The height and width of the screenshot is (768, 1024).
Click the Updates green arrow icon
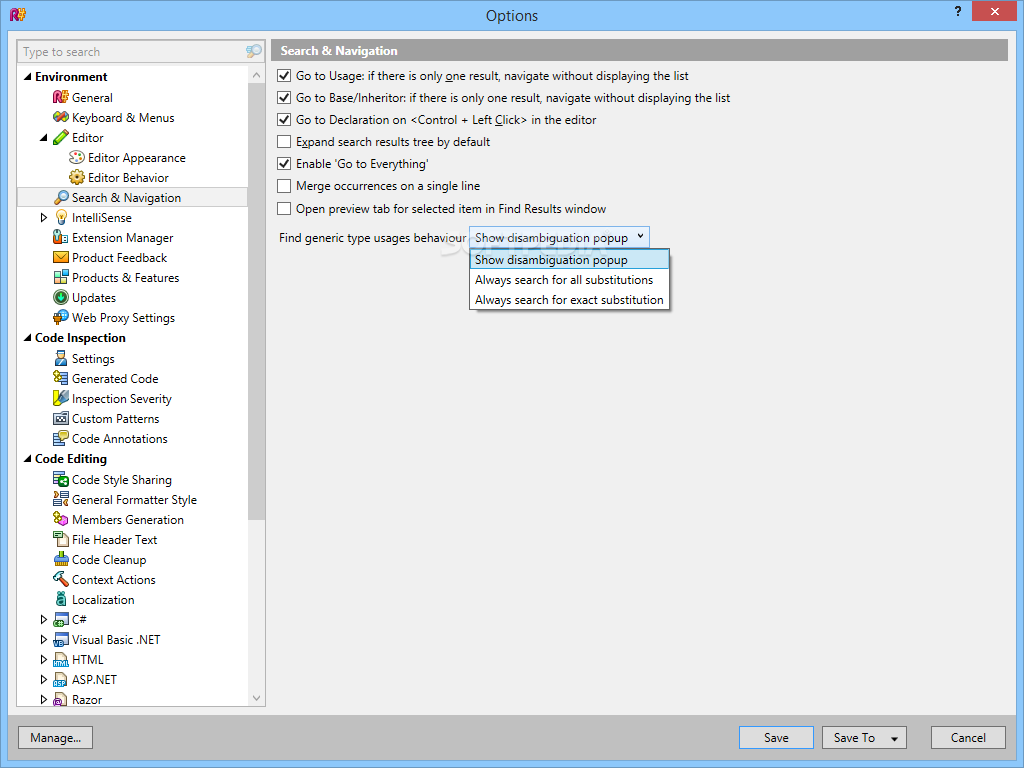(x=60, y=298)
